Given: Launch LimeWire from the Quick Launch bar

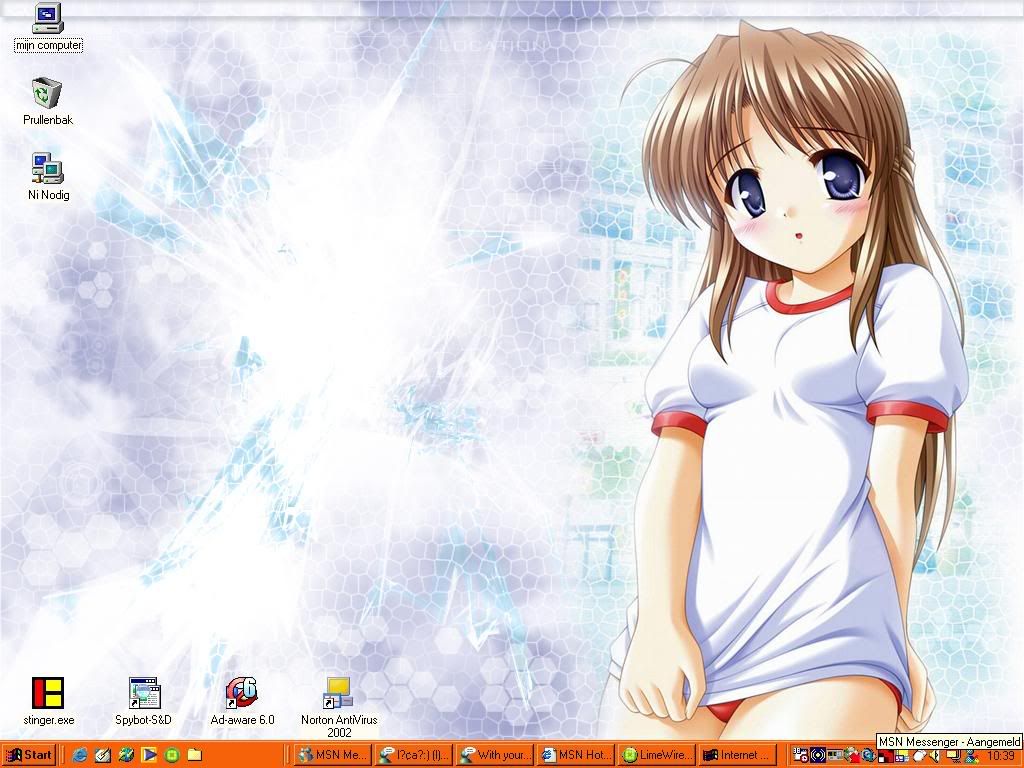Looking at the screenshot, I should pyautogui.click(x=172, y=755).
